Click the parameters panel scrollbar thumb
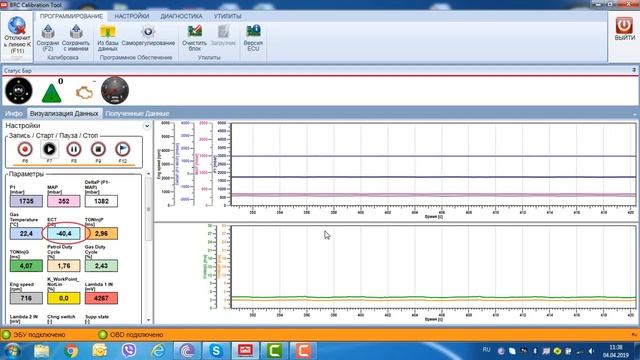Viewport: 640px width, 360px height. click(x=148, y=210)
